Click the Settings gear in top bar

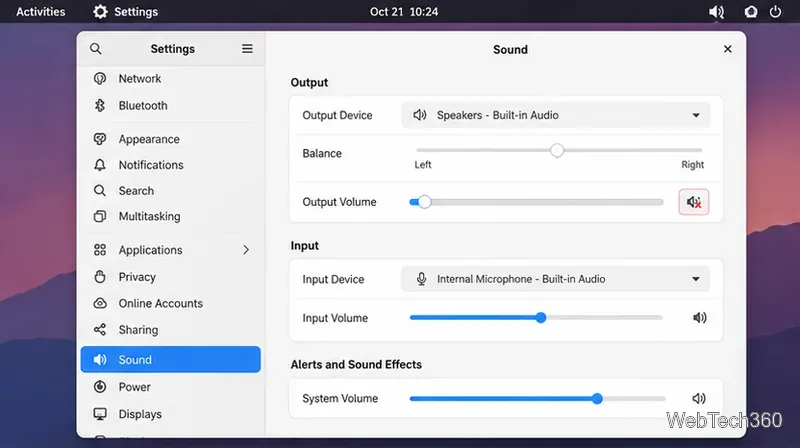click(100, 11)
